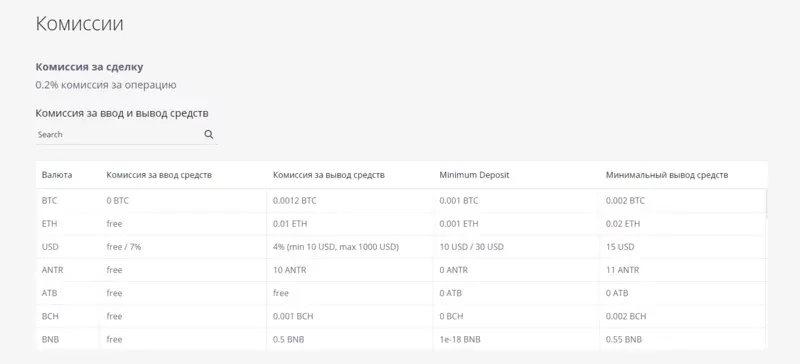
Task: Click the 0.001 BTC minimum deposit
Action: tap(459, 201)
